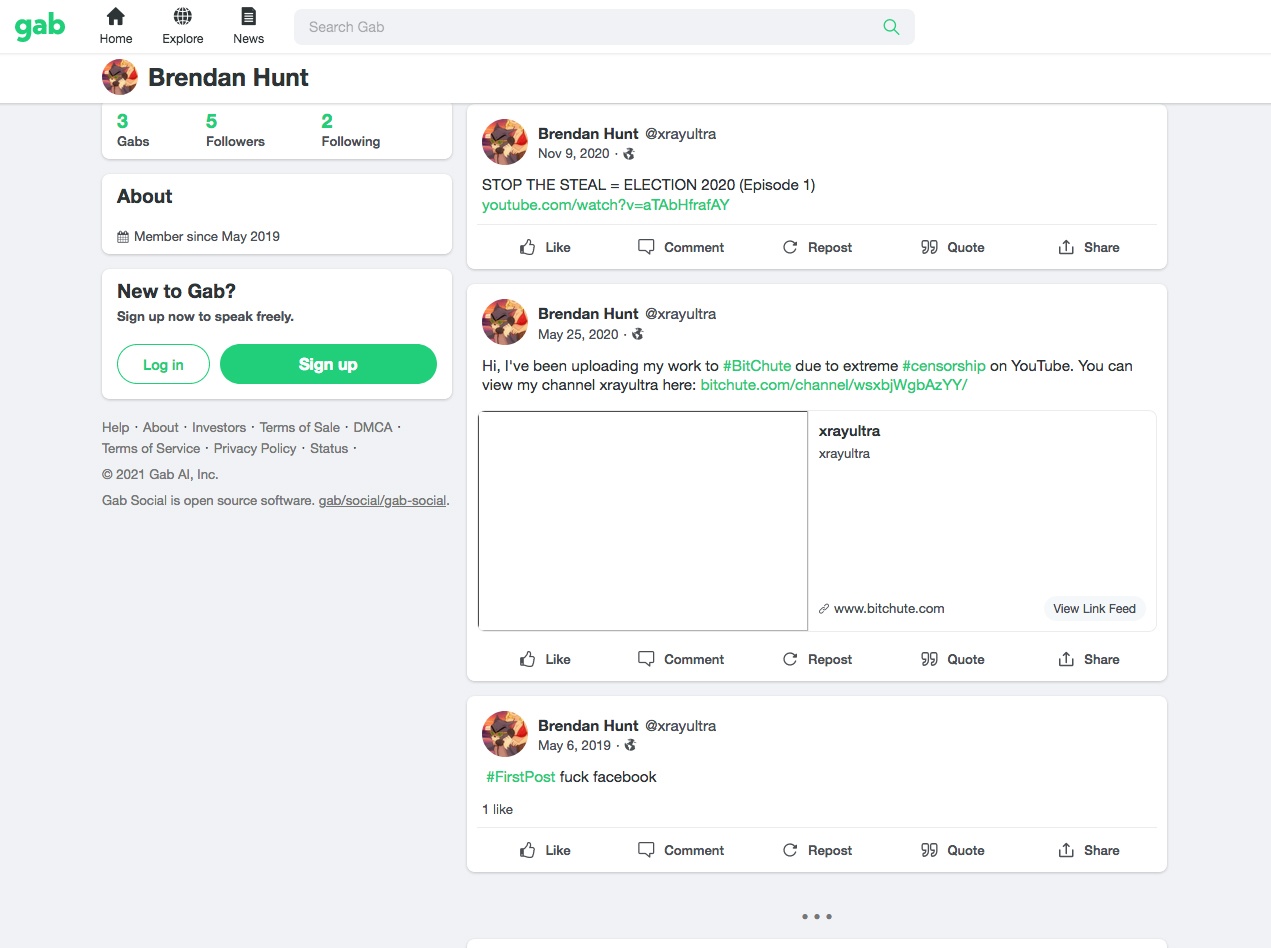View the 1 like count
This screenshot has width=1271, height=948.
497,809
